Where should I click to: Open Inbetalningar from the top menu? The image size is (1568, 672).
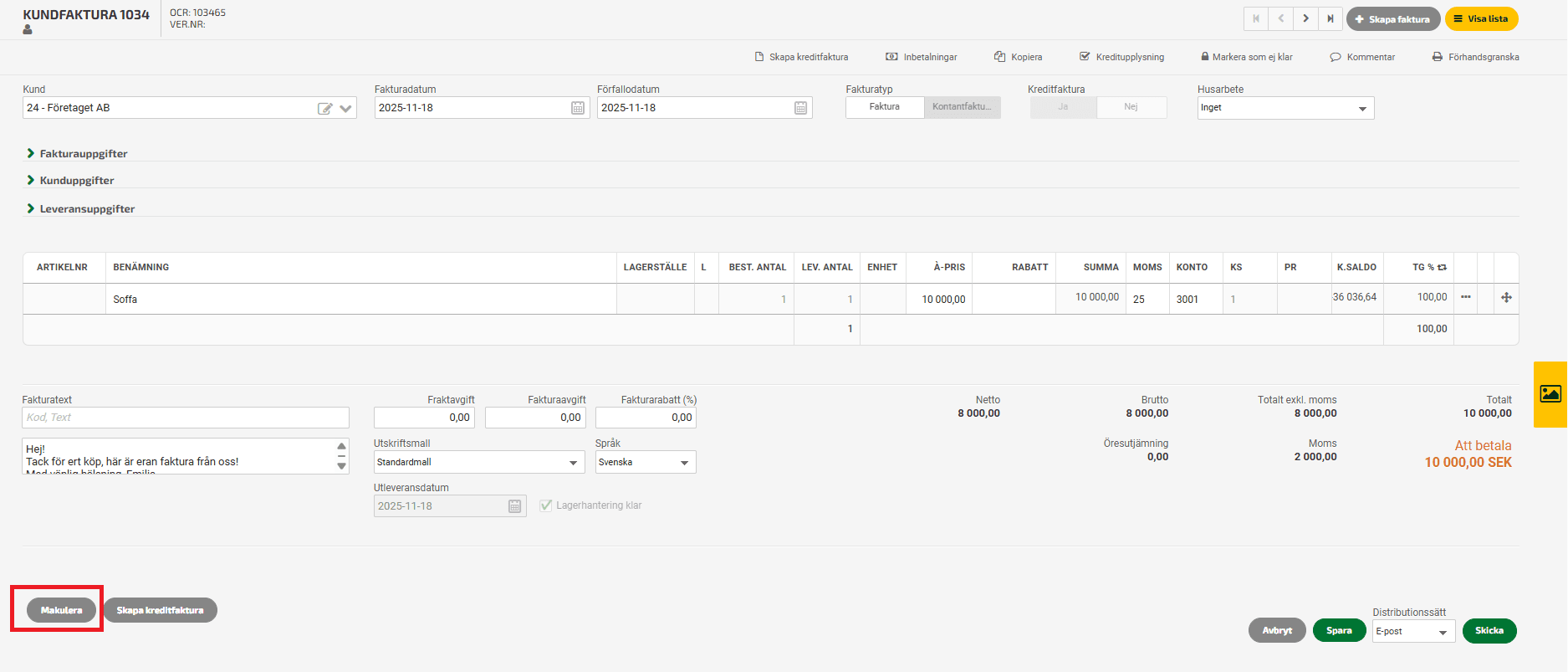pos(922,57)
